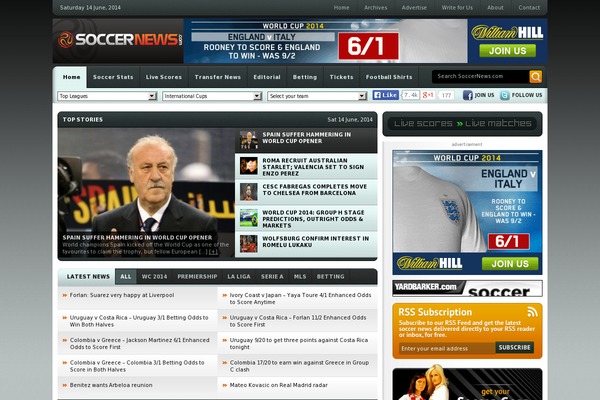The width and height of the screenshot is (600, 400).
Task: Click the Google +1 button
Action: (x=428, y=95)
